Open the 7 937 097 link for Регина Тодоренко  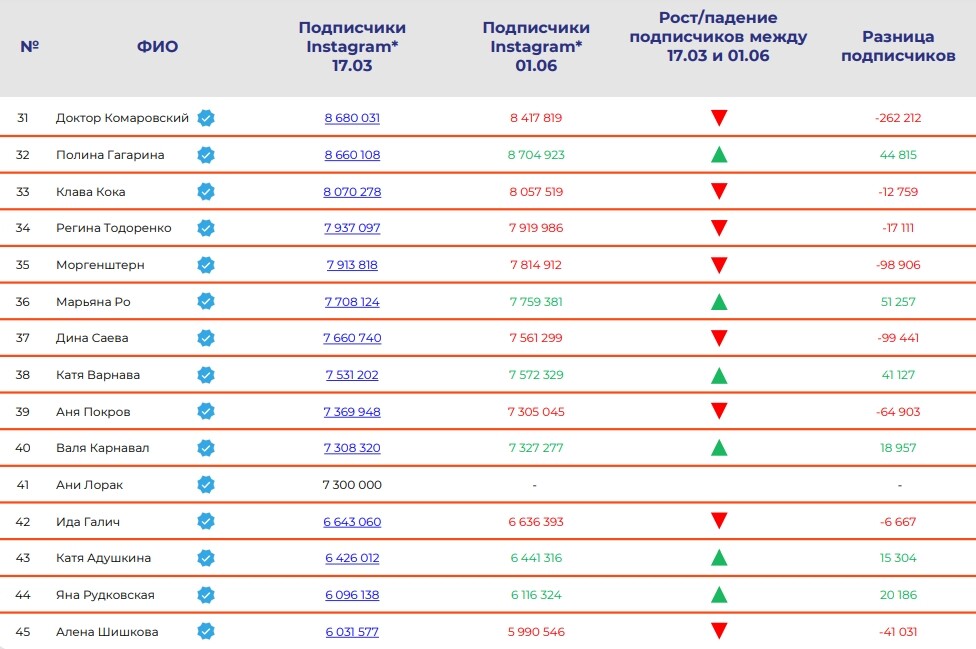pyautogui.click(x=352, y=228)
